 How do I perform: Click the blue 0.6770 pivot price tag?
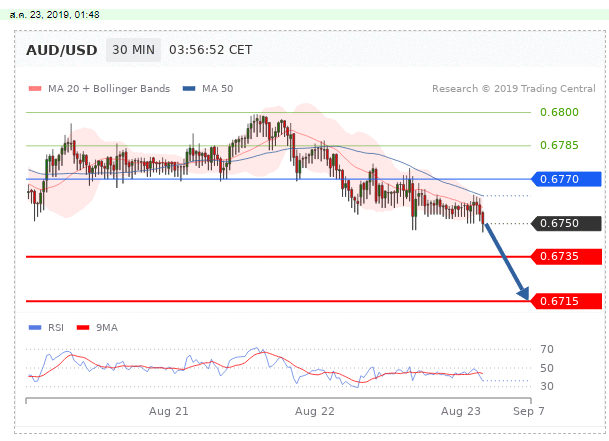coord(567,179)
